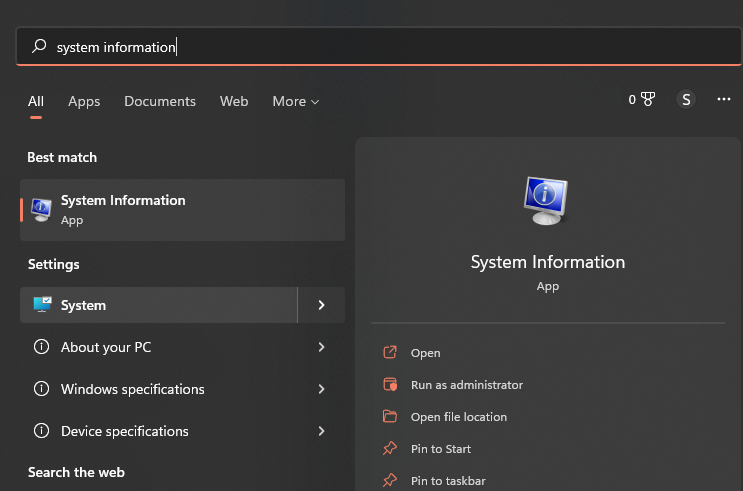Click the Open file location folder icon
This screenshot has width=743, height=491.
pos(390,417)
